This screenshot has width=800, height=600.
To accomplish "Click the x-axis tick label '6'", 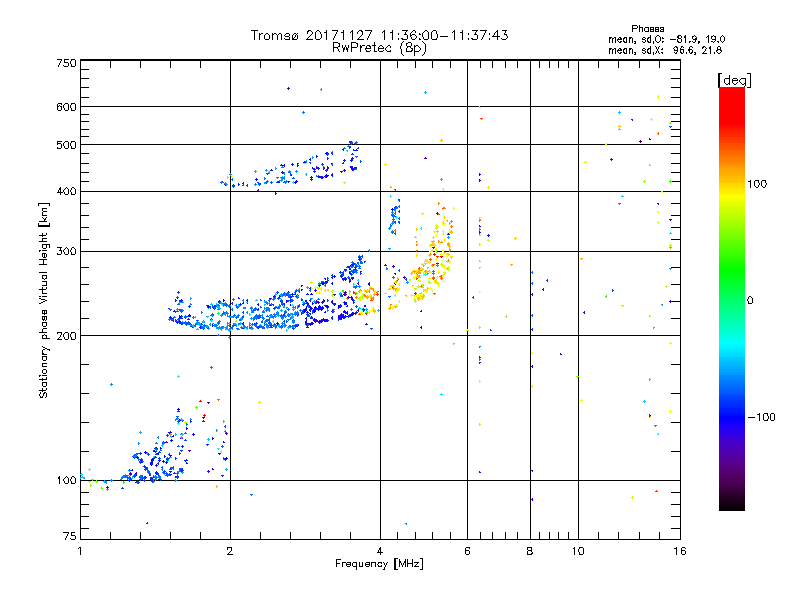I will [x=467, y=551].
